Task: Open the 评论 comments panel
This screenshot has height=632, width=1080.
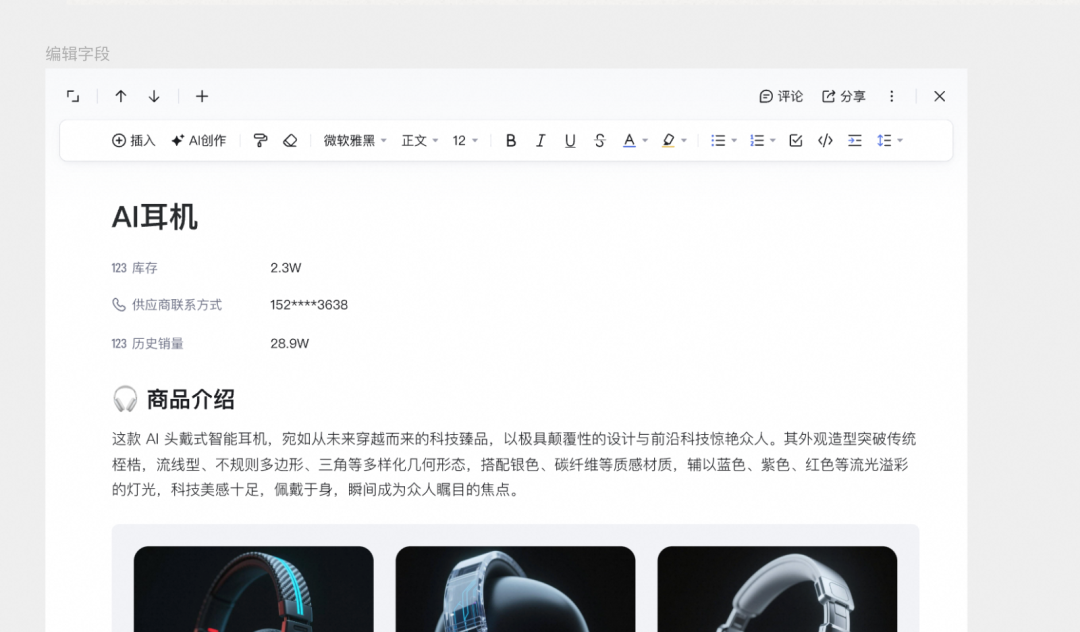Action: coord(781,96)
